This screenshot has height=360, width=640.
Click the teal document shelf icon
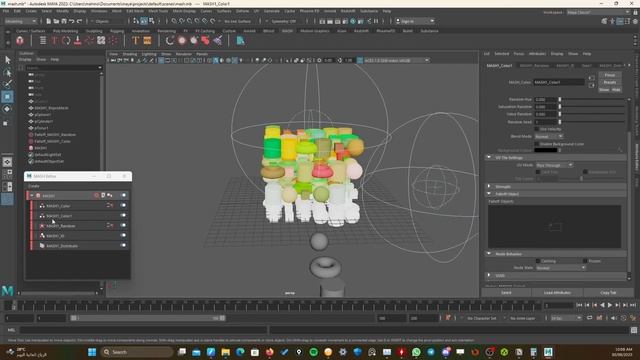(x=241, y=40)
